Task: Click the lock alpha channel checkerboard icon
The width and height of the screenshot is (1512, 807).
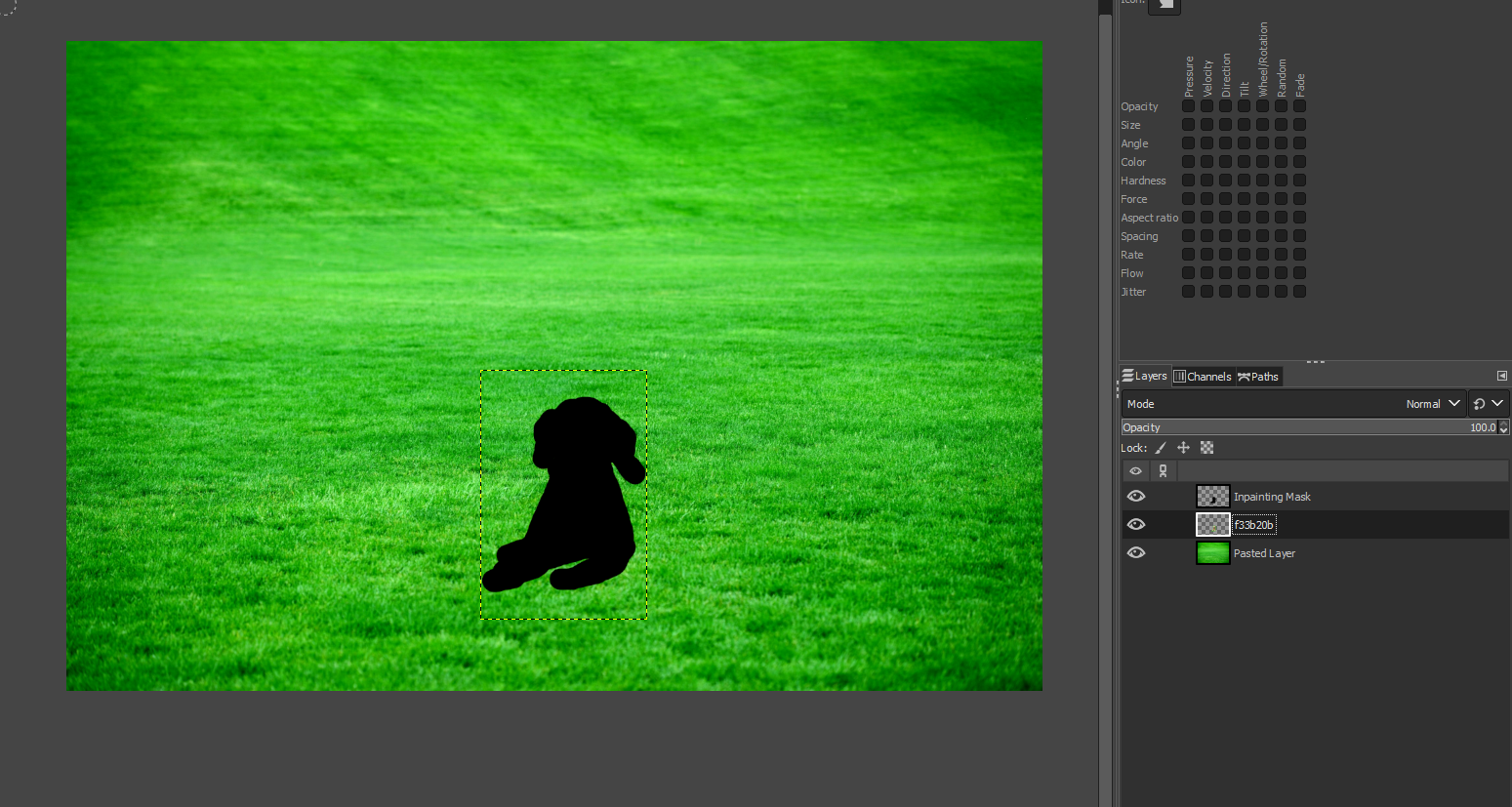Action: pos(1206,448)
